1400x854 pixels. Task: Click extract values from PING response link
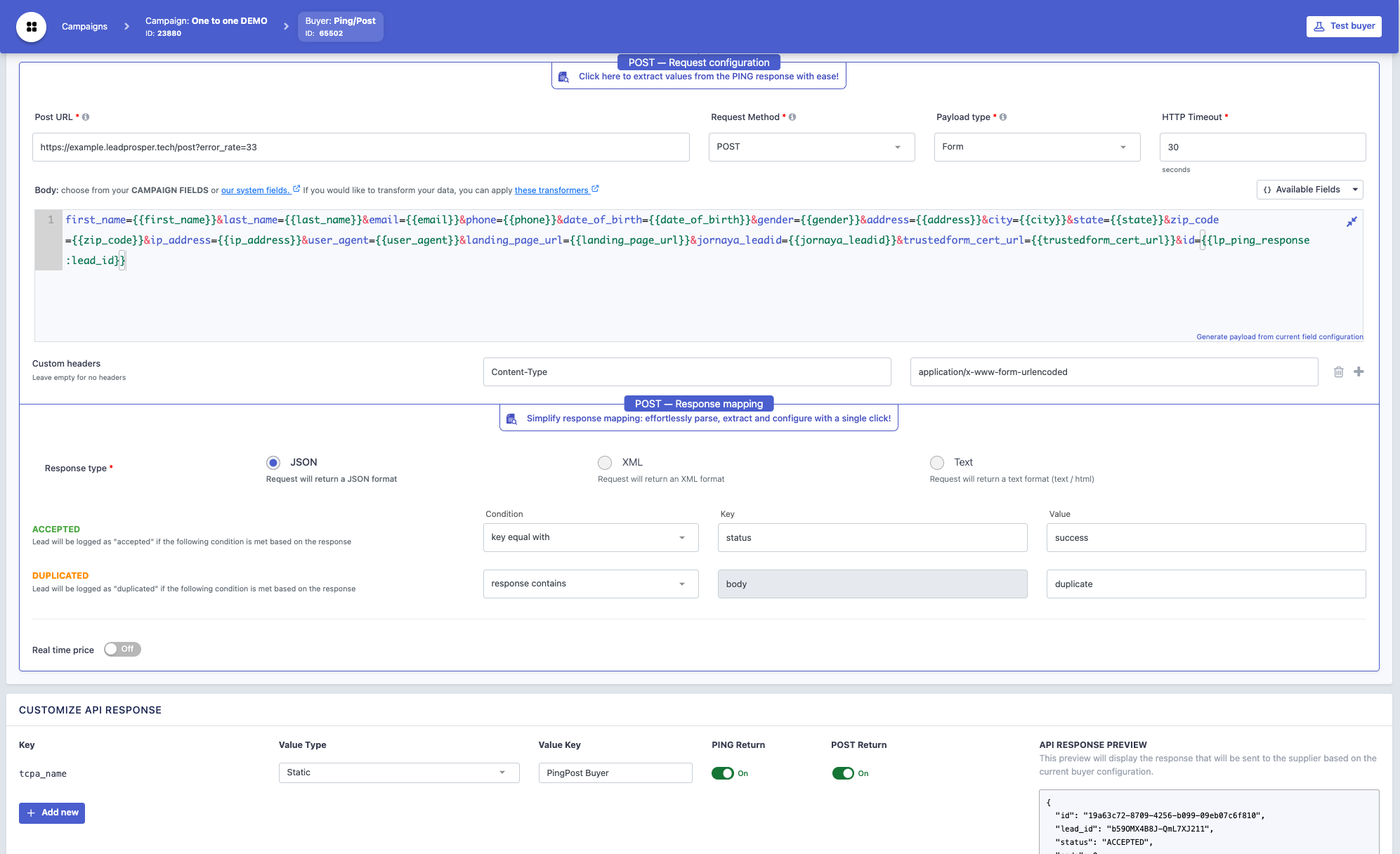(x=708, y=77)
